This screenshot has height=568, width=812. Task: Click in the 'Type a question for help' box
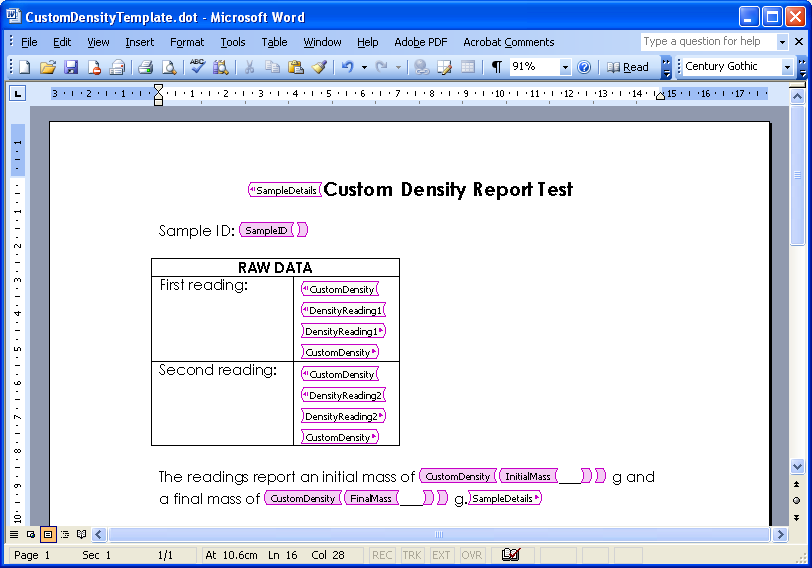[702, 42]
